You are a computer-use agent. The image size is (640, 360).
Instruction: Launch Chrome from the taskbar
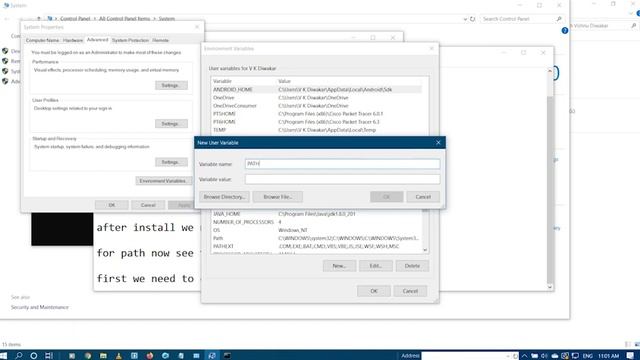(88, 356)
